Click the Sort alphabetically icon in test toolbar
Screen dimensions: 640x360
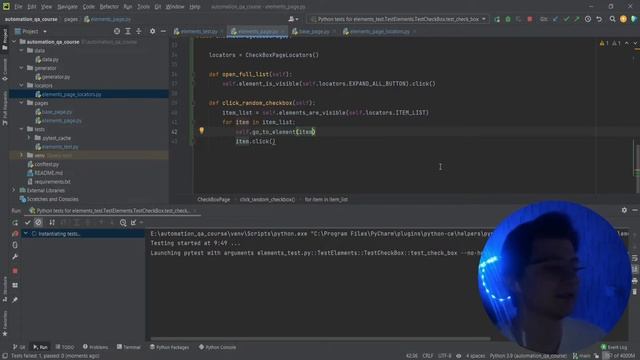click(x=52, y=222)
